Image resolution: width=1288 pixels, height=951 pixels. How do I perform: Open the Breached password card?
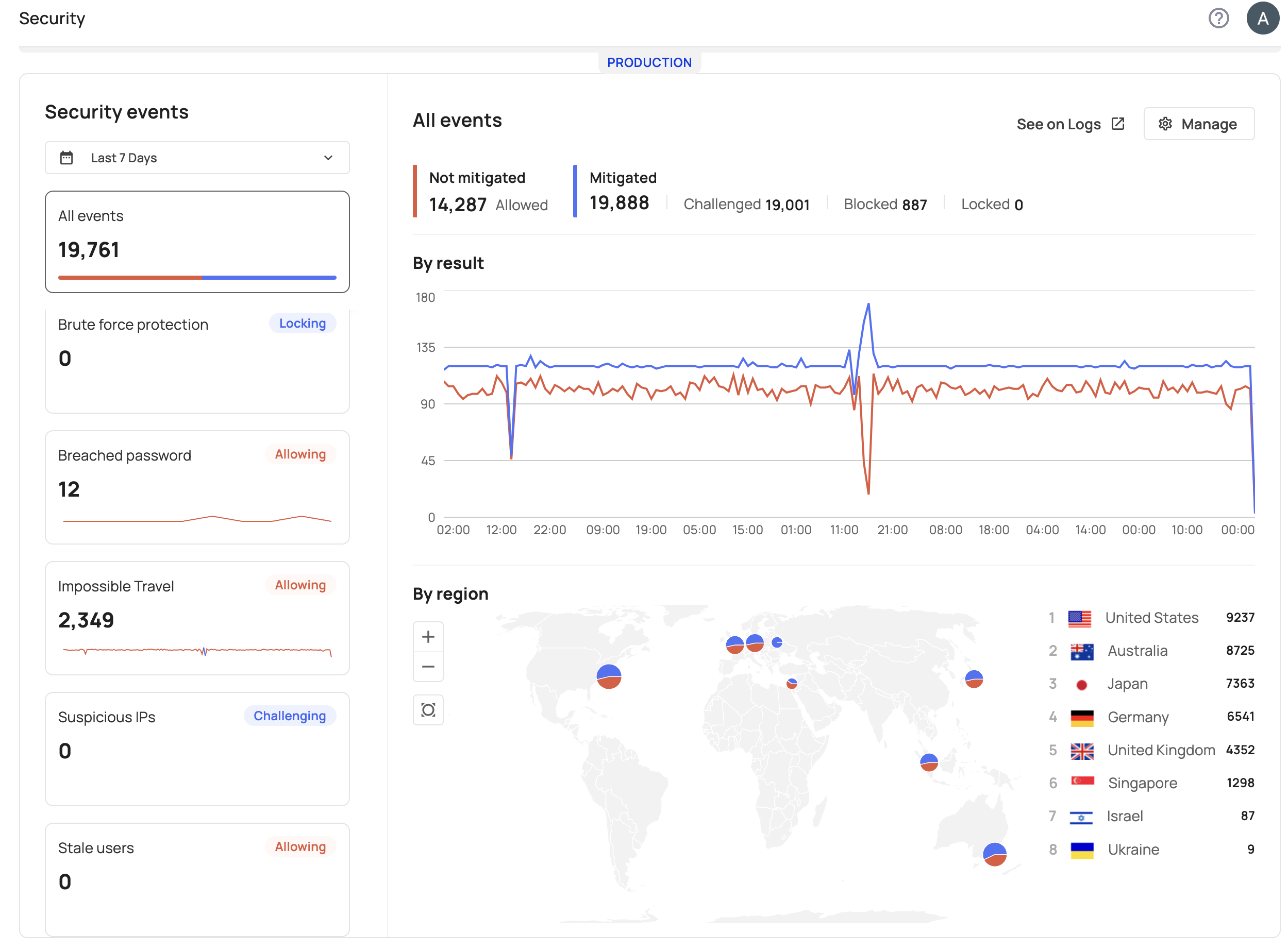coord(197,487)
